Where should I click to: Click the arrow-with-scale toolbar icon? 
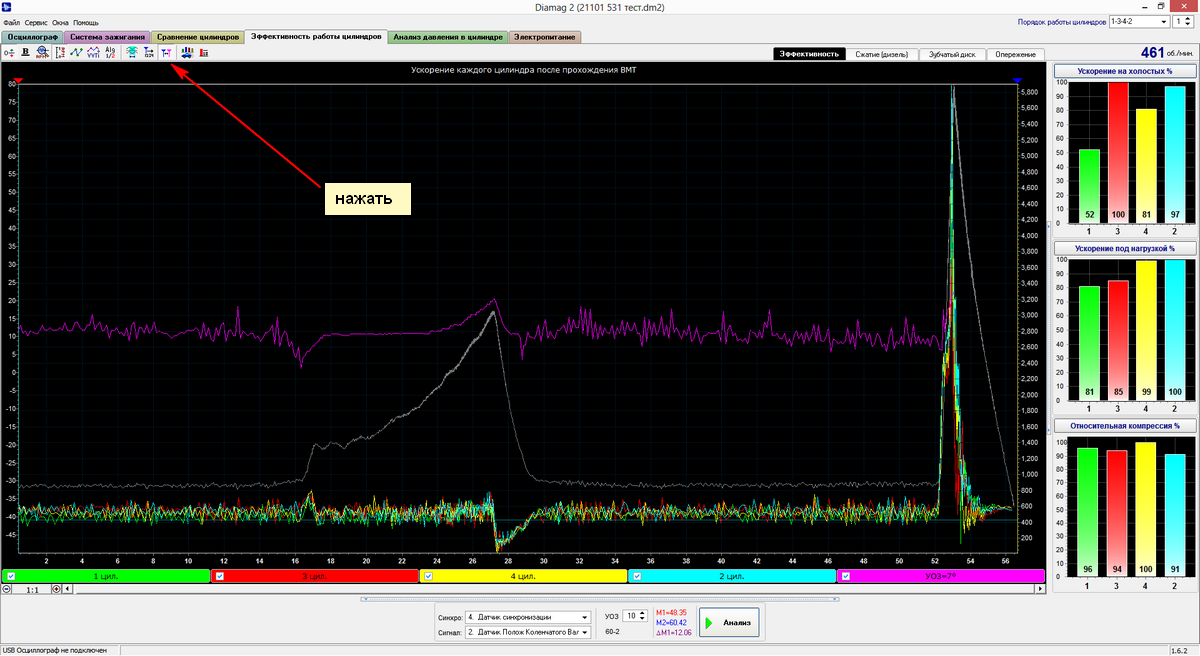click(x=149, y=52)
